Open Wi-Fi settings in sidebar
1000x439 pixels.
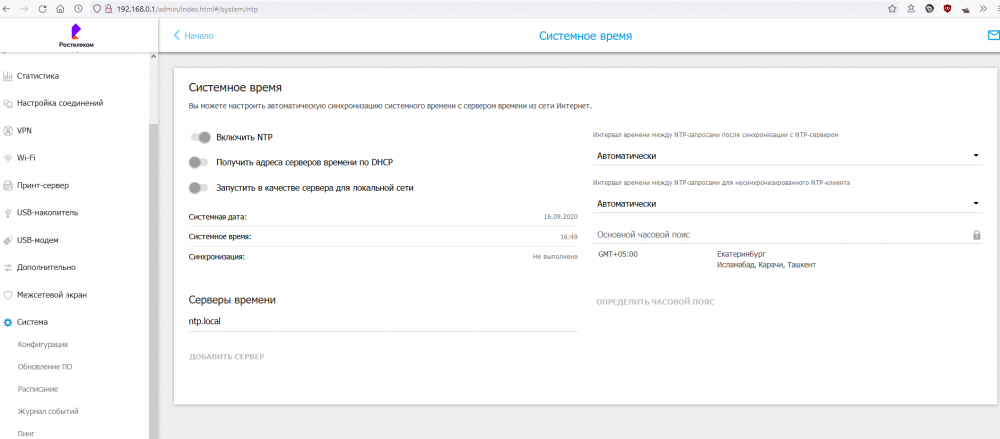point(26,157)
